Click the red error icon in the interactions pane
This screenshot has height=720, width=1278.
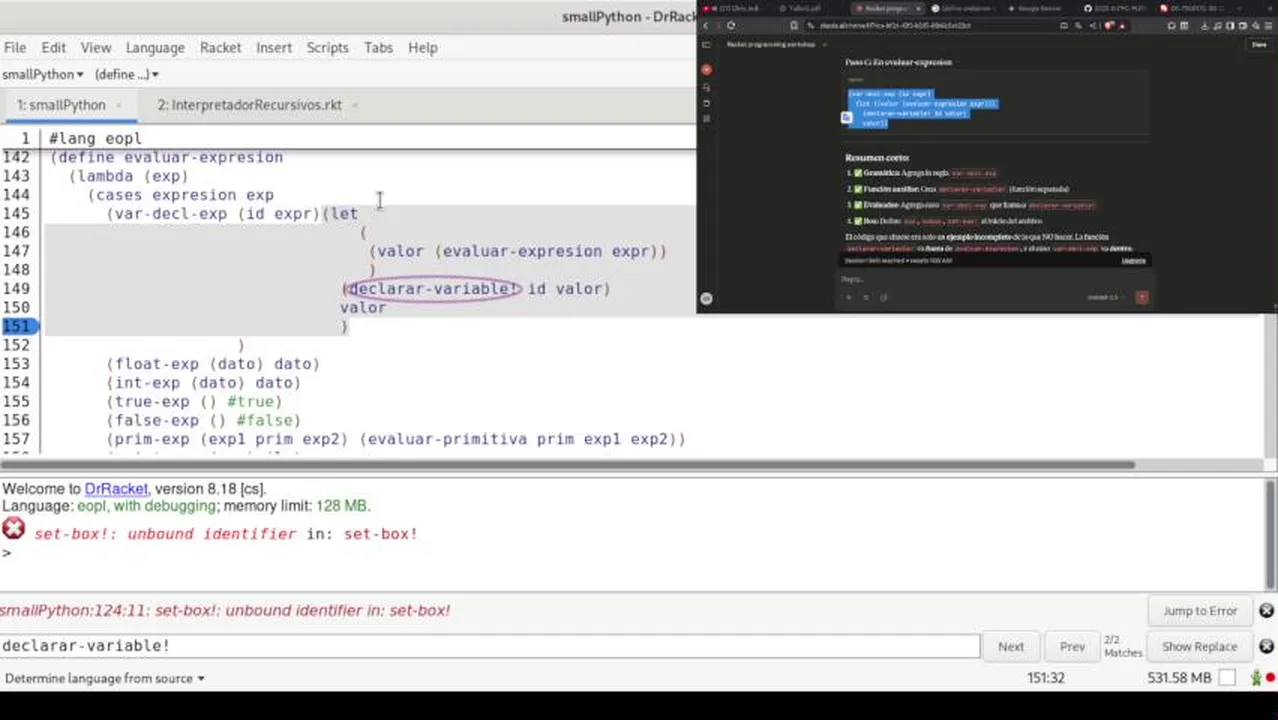click(x=13, y=529)
